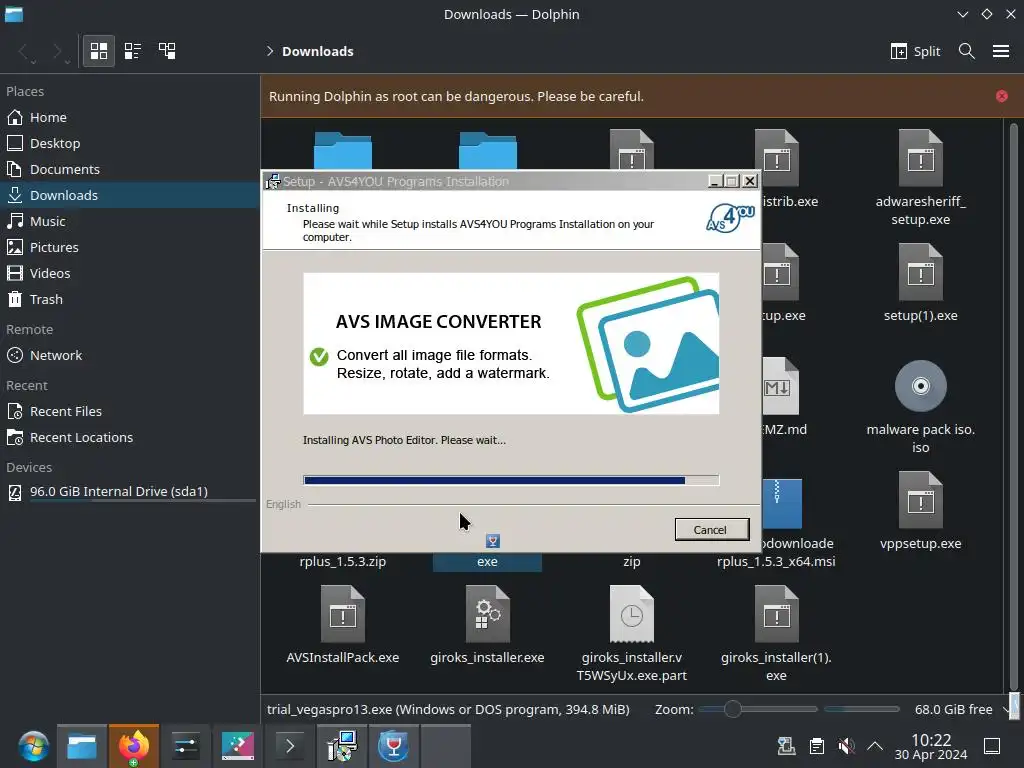Open Dolphin title bar window icon
Viewport: 1024px width, 768px height.
[14, 14]
